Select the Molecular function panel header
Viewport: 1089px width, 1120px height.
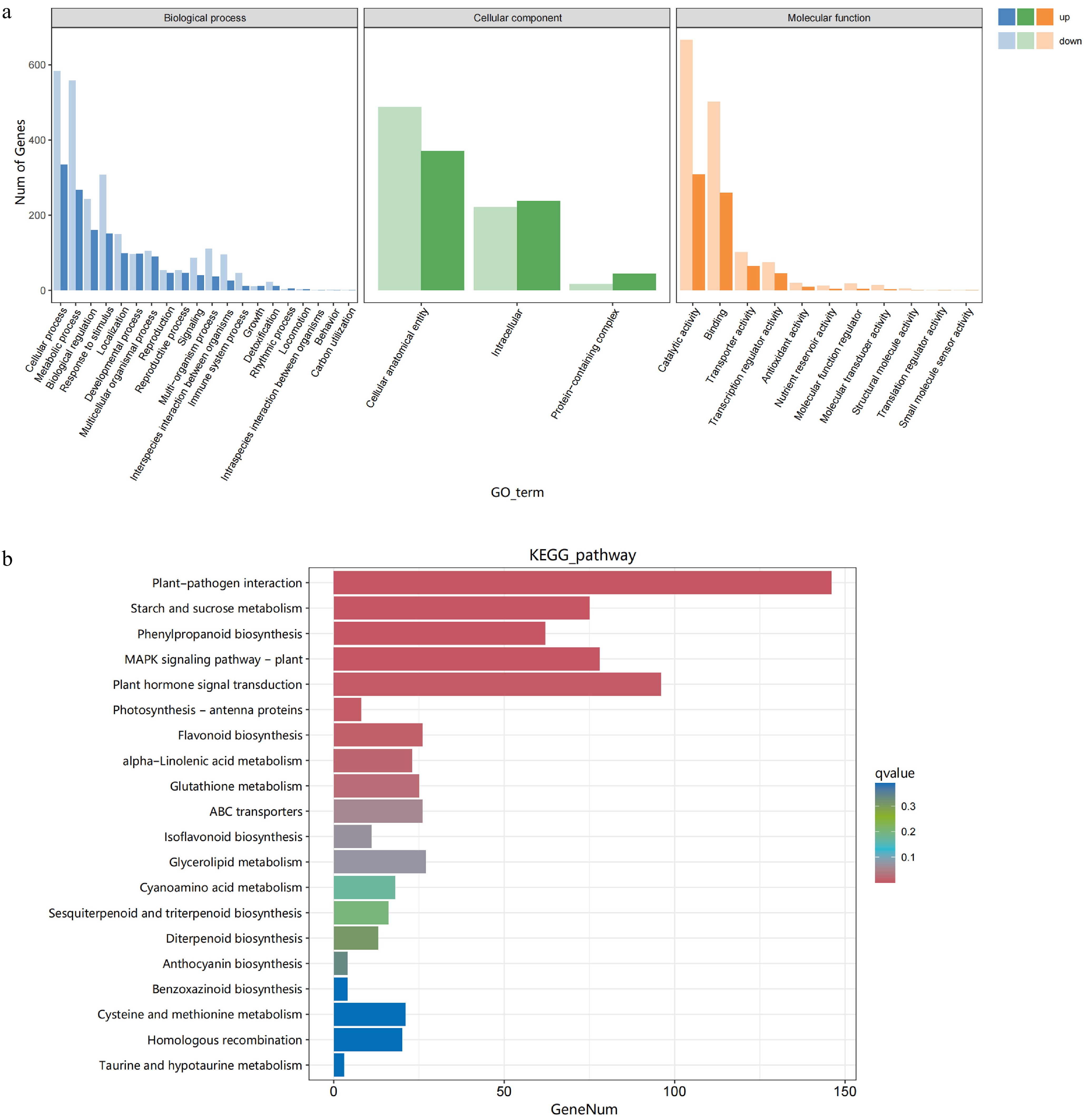point(829,18)
